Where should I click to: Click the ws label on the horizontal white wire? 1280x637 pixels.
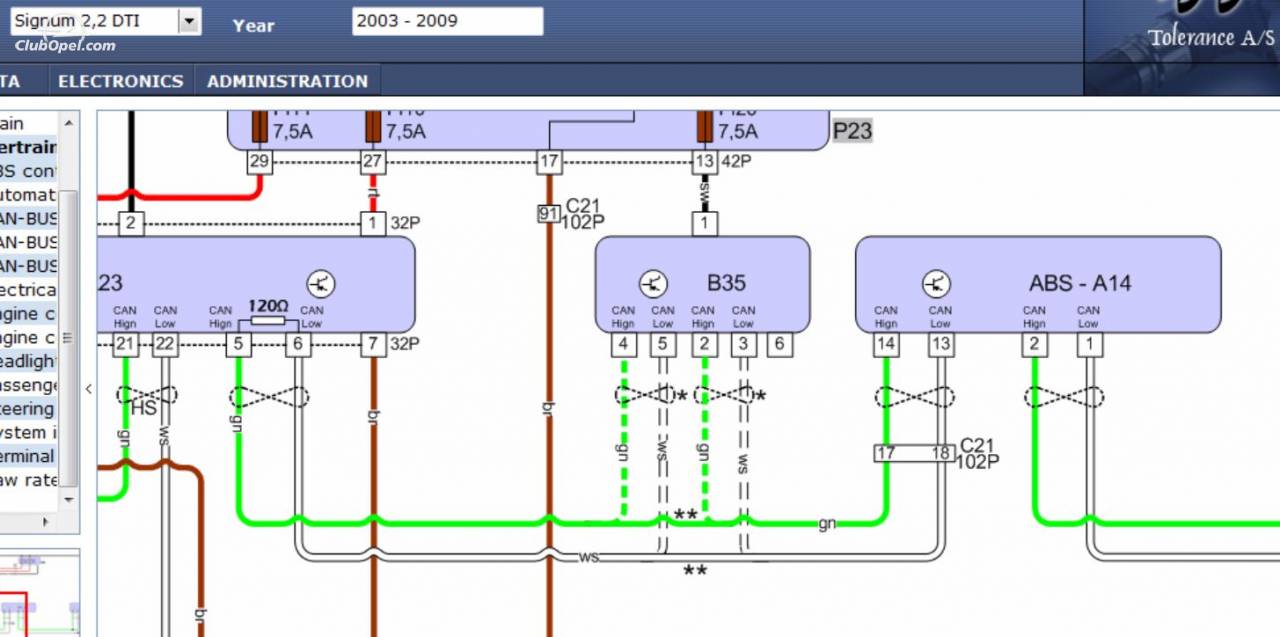[589, 557]
